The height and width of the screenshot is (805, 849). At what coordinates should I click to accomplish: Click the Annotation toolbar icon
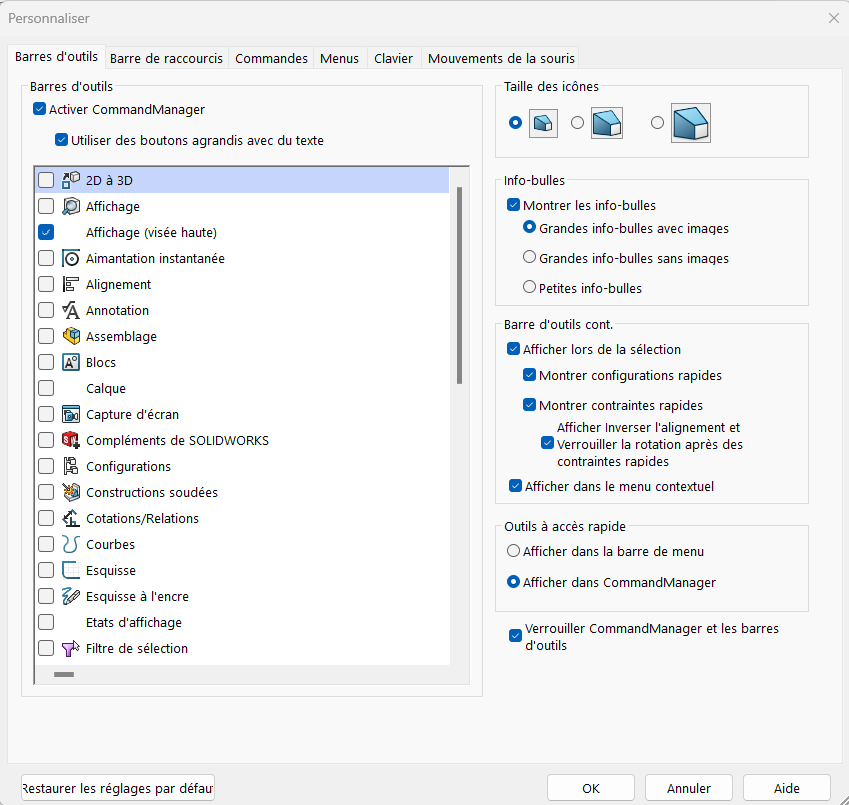[71, 310]
